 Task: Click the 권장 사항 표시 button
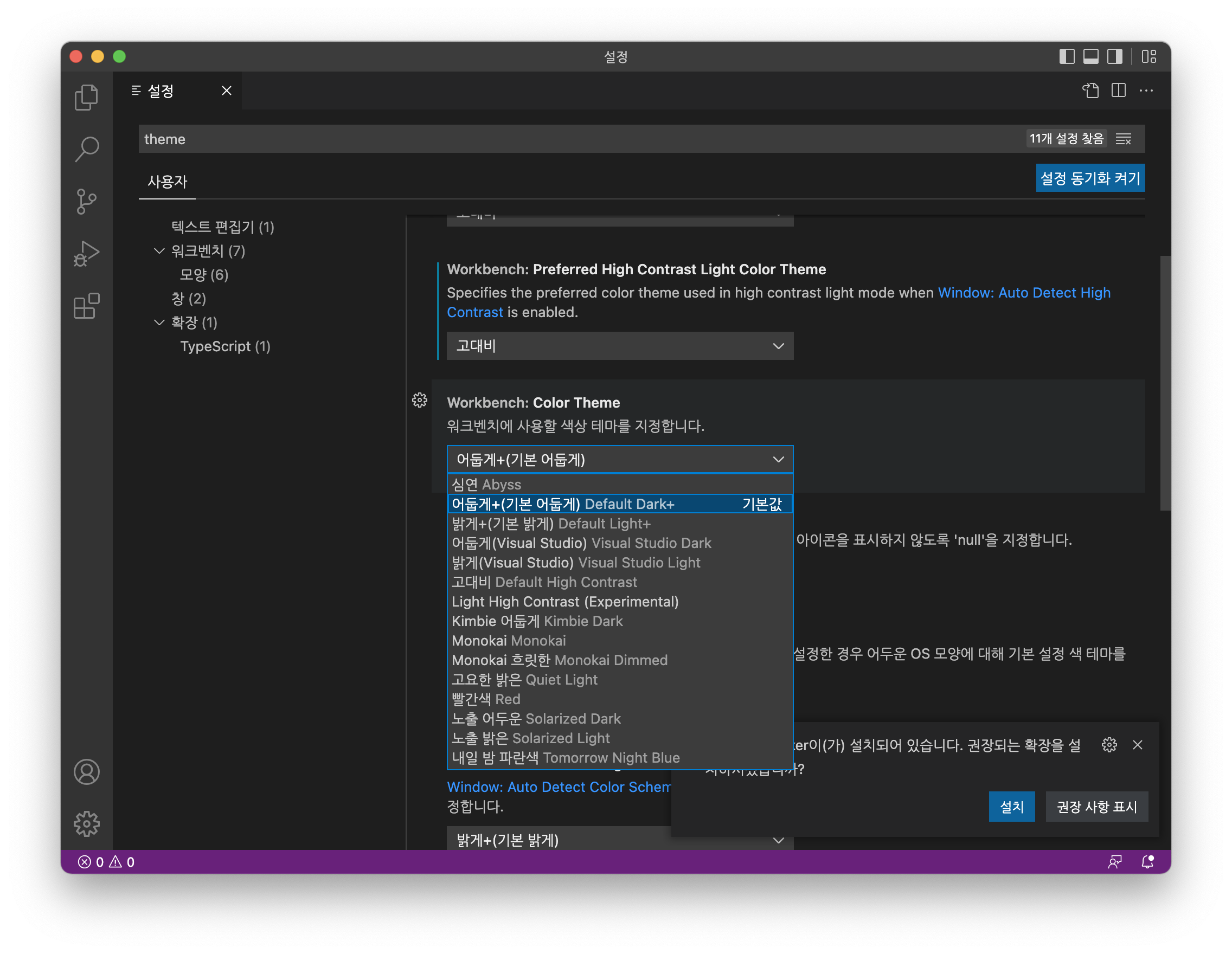click(x=1096, y=807)
